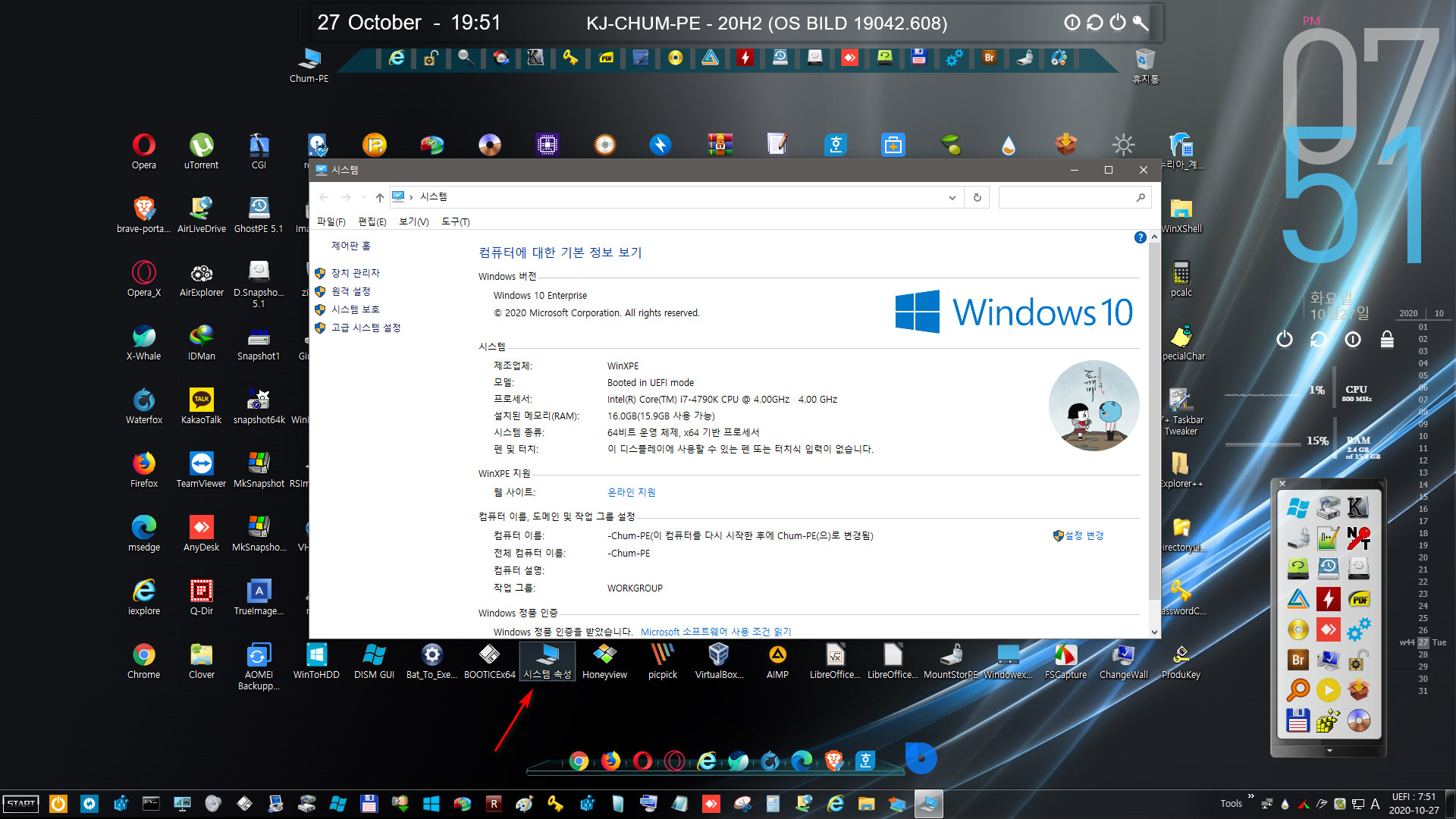Open TeamViewer desktop icon
1456x819 pixels.
pyautogui.click(x=201, y=469)
